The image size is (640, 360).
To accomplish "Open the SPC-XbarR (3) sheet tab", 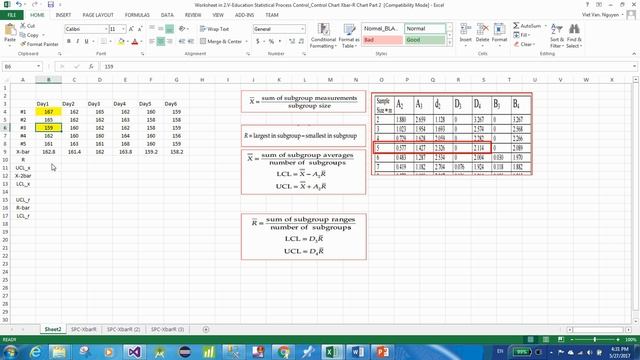I will 167,329.
